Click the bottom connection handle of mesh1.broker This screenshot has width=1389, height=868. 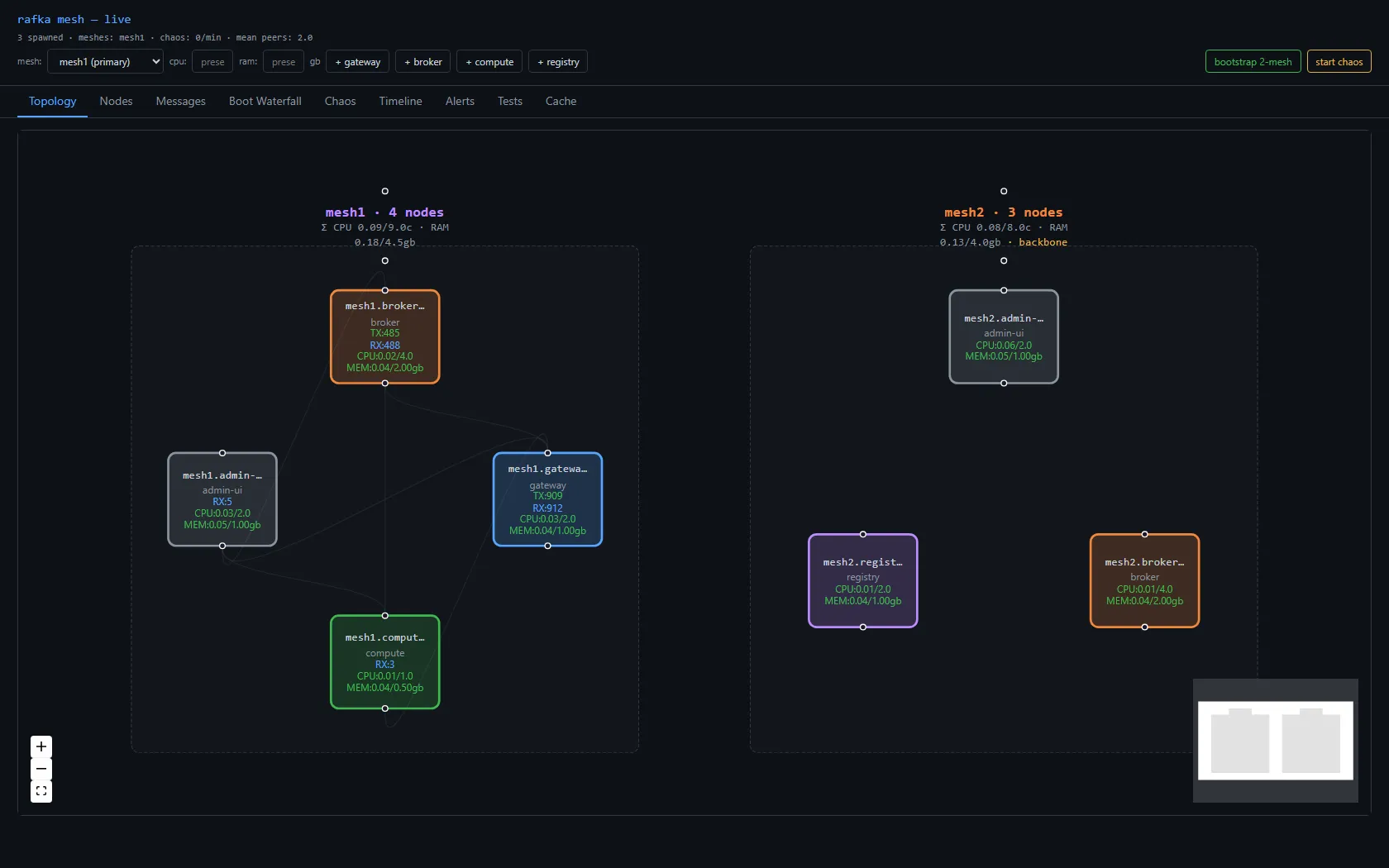[384, 383]
